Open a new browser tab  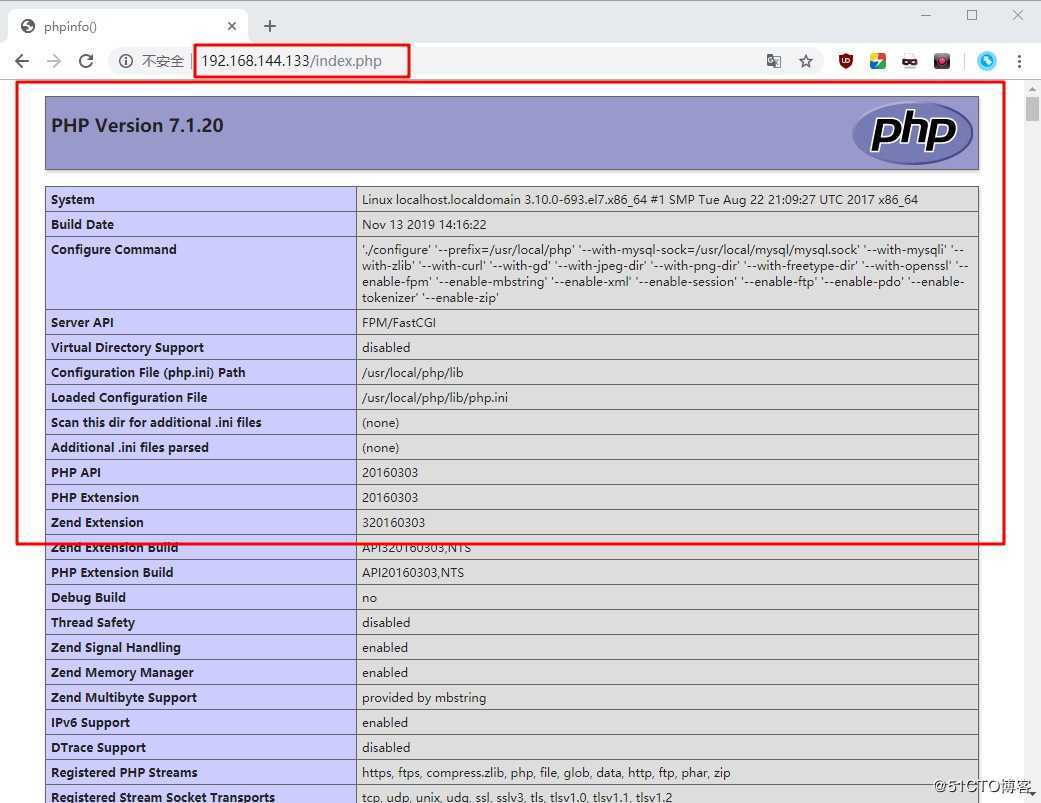click(x=270, y=26)
